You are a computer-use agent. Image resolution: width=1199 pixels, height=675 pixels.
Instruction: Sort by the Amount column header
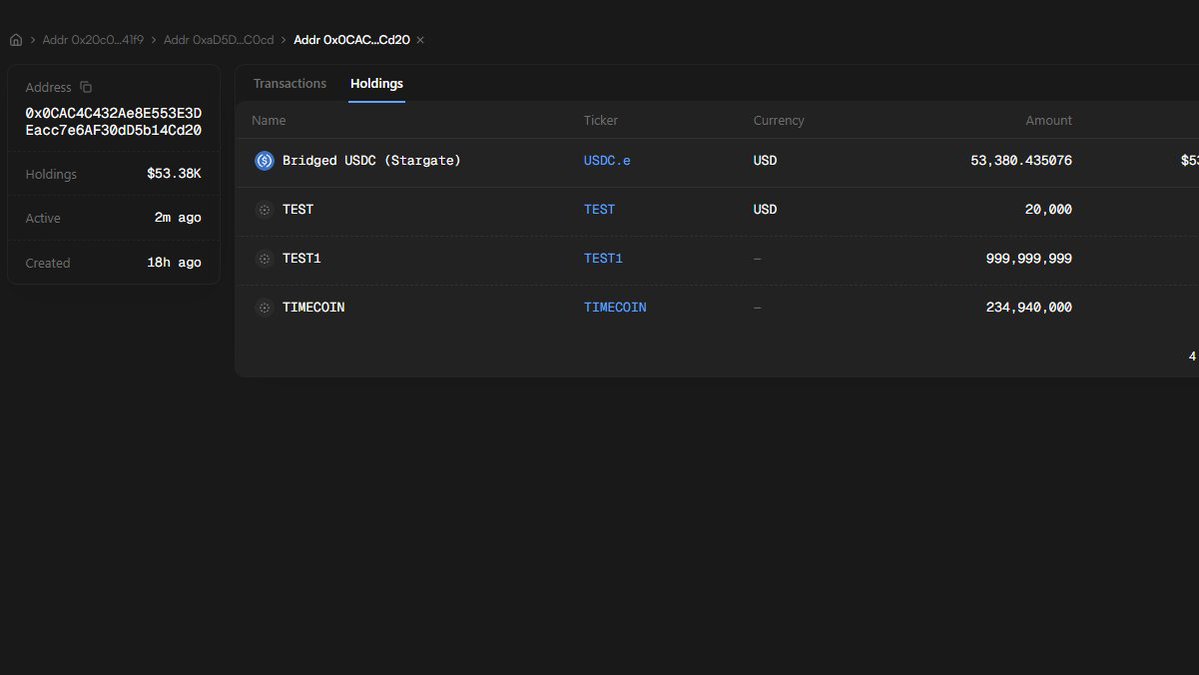pos(1048,120)
